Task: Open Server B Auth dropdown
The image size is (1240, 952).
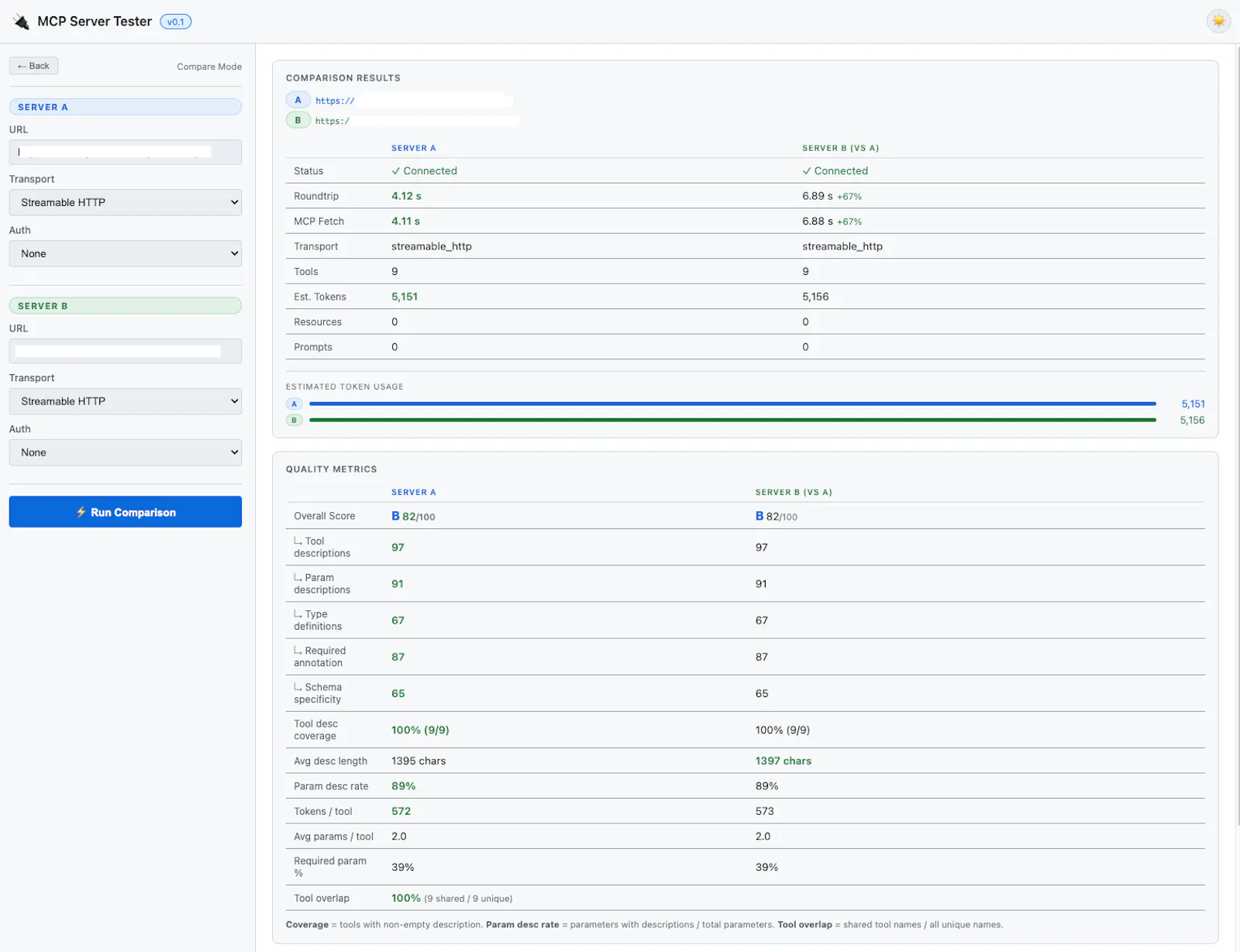Action: [126, 452]
